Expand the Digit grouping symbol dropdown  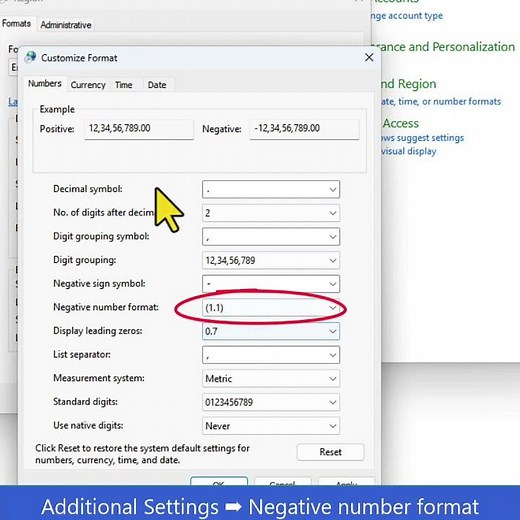[x=271, y=237]
